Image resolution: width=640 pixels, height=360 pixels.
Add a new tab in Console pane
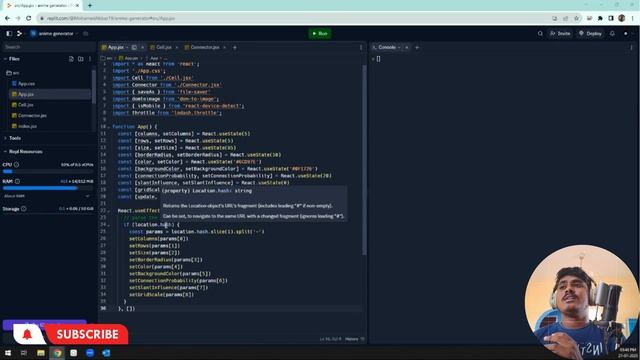(417, 47)
